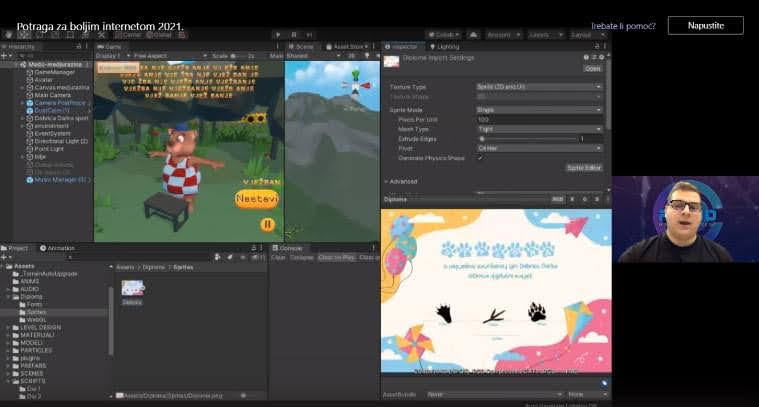Click the Camera PostProcess prefab icon
Screen dimensions: 759x407
pyautogui.click(x=30, y=103)
